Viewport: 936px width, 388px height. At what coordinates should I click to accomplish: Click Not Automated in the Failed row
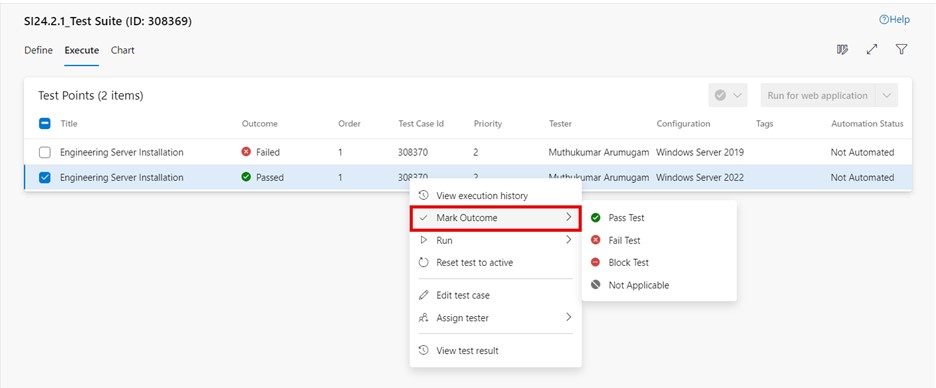pos(863,152)
